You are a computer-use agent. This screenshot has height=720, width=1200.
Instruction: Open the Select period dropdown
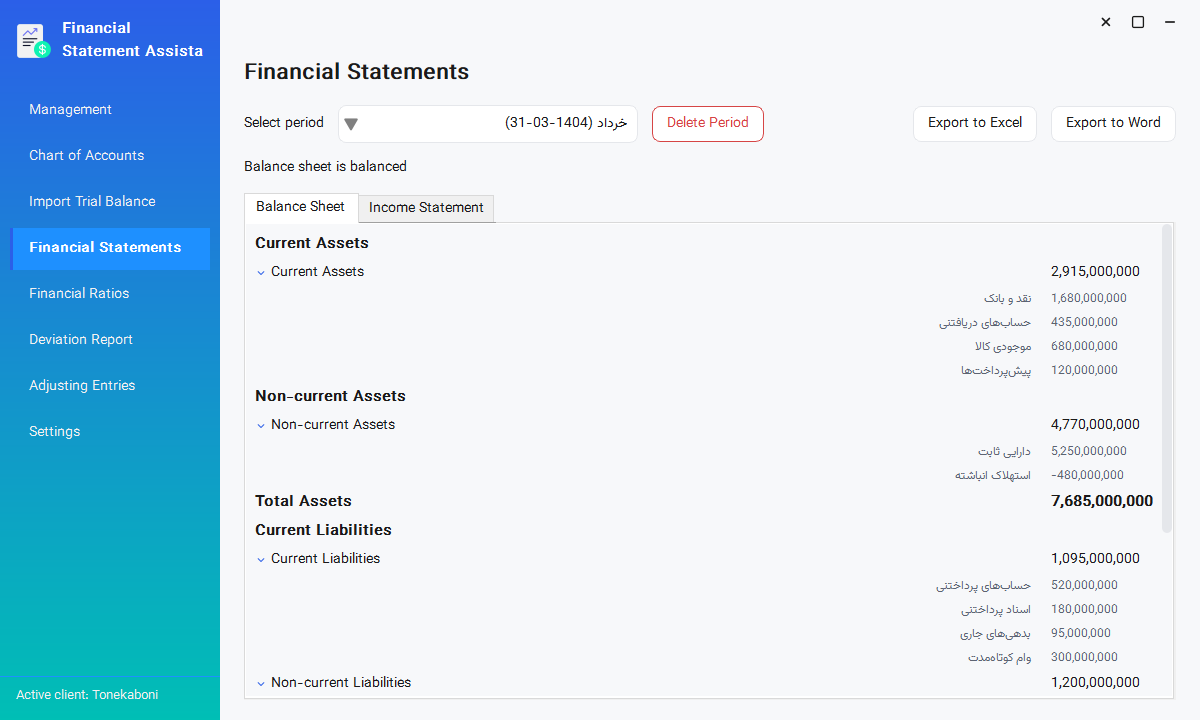(x=488, y=124)
